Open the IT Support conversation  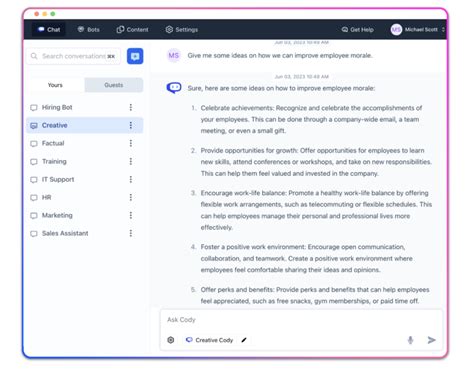pos(85,179)
